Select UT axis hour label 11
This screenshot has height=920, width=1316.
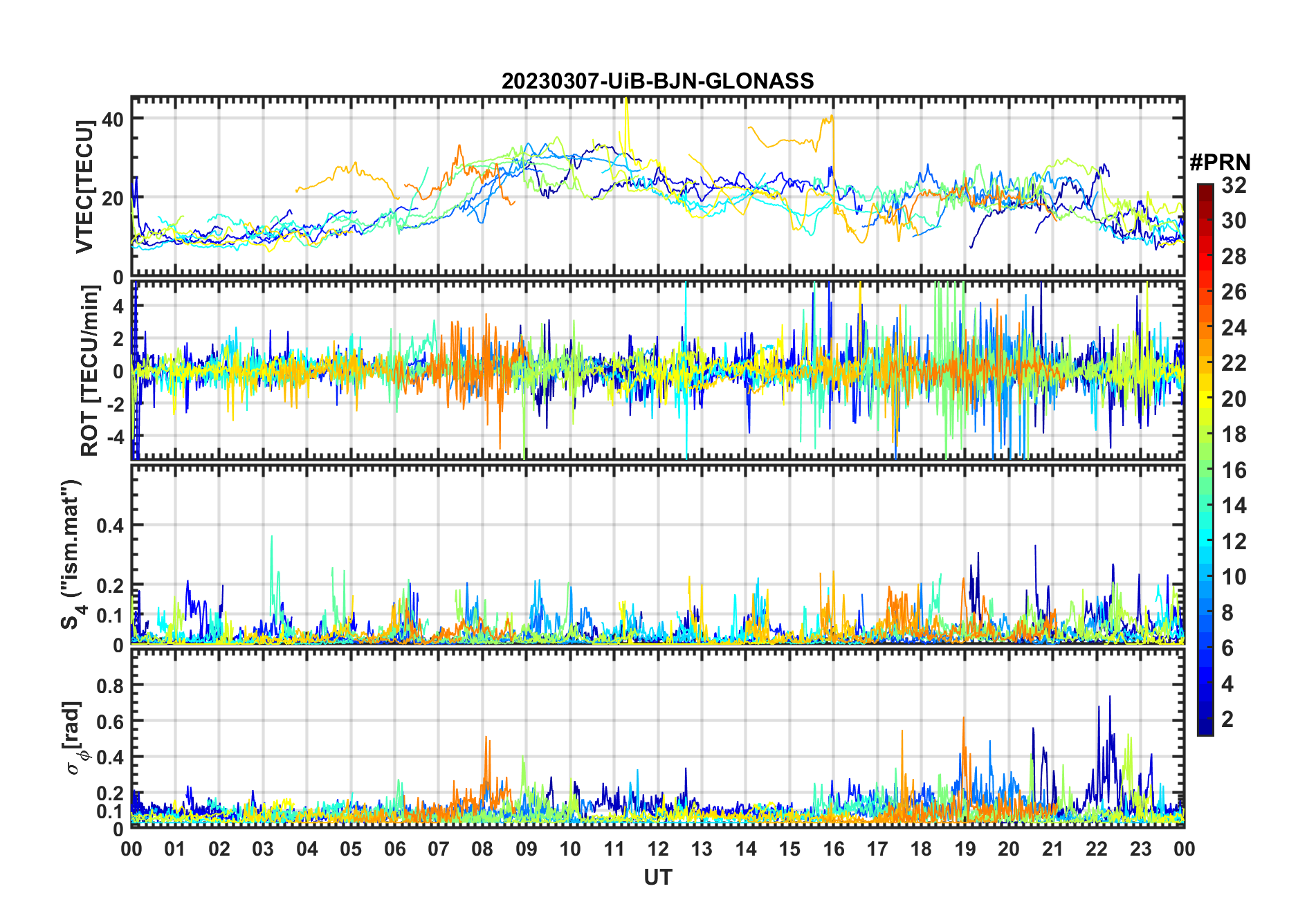pyautogui.click(x=614, y=849)
